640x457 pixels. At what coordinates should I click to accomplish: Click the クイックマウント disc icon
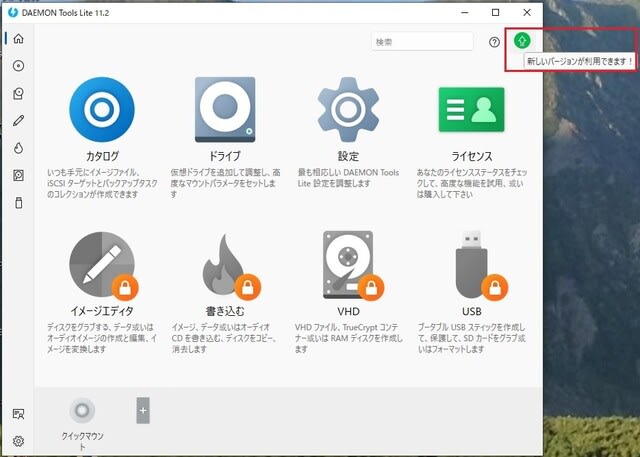click(82, 410)
